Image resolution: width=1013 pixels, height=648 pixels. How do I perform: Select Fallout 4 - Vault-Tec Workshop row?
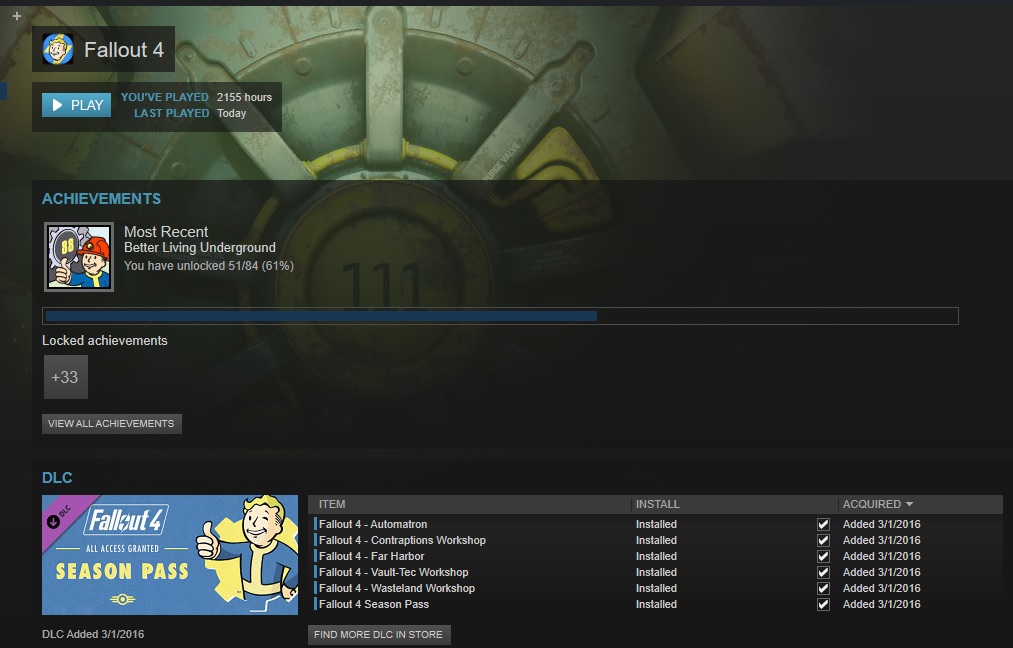tap(658, 572)
